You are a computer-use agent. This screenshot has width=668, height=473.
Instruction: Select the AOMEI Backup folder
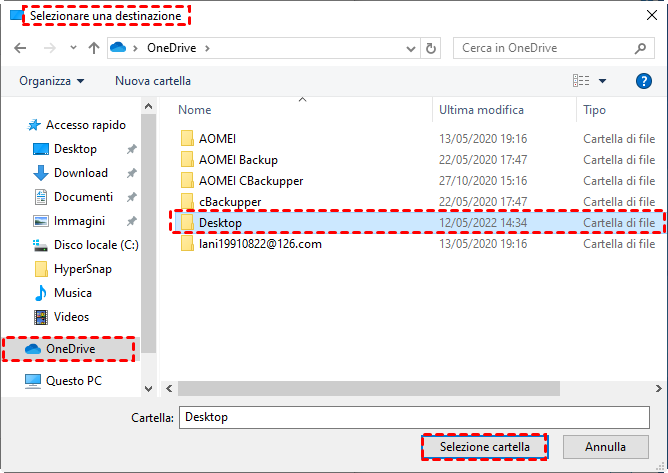(x=239, y=160)
